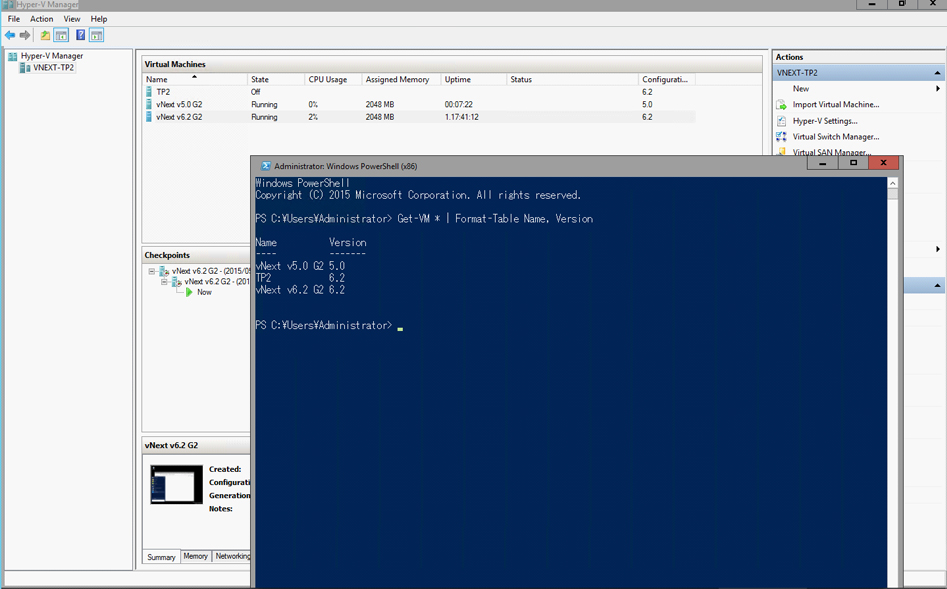Click the Import Virtual Machine icon
Image resolution: width=947 pixels, height=589 pixels.
coord(782,105)
